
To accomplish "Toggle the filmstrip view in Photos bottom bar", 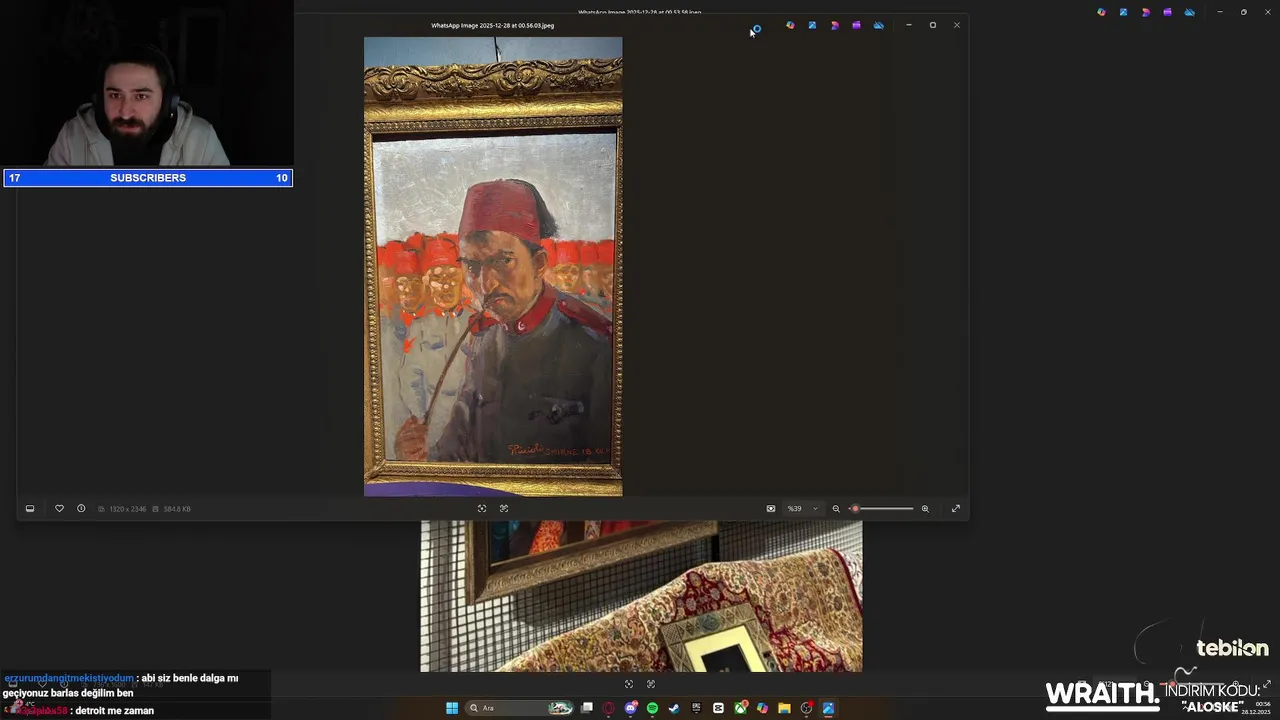I will click(30, 508).
